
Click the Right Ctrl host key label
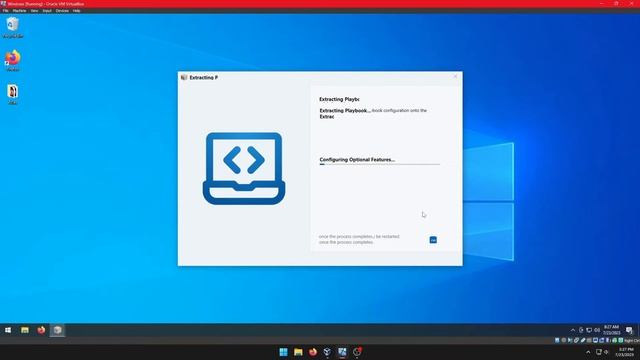pos(631,340)
